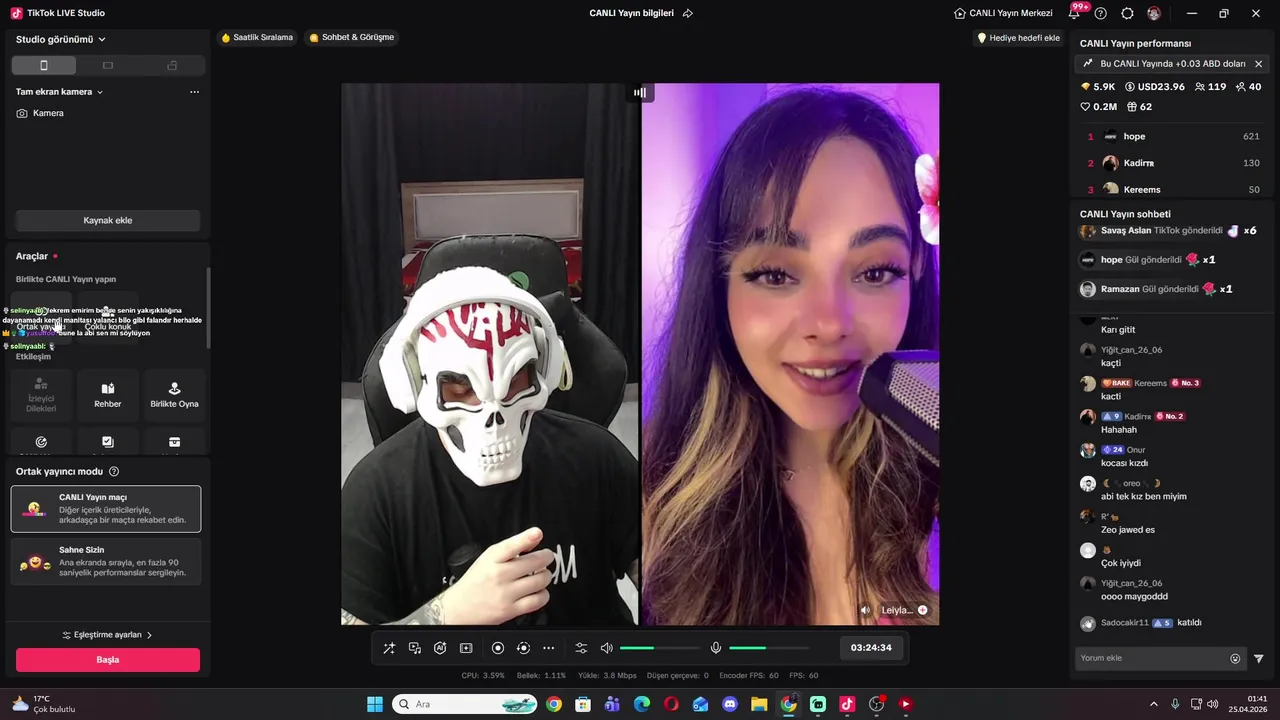Open the AI tools icon
Screen dimensions: 1280x720
(x=440, y=648)
